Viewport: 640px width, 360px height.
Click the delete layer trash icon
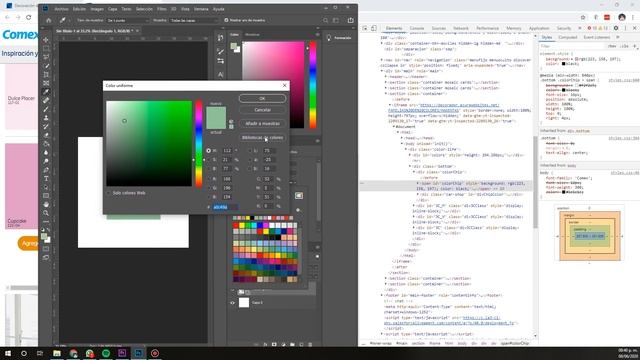310,344
